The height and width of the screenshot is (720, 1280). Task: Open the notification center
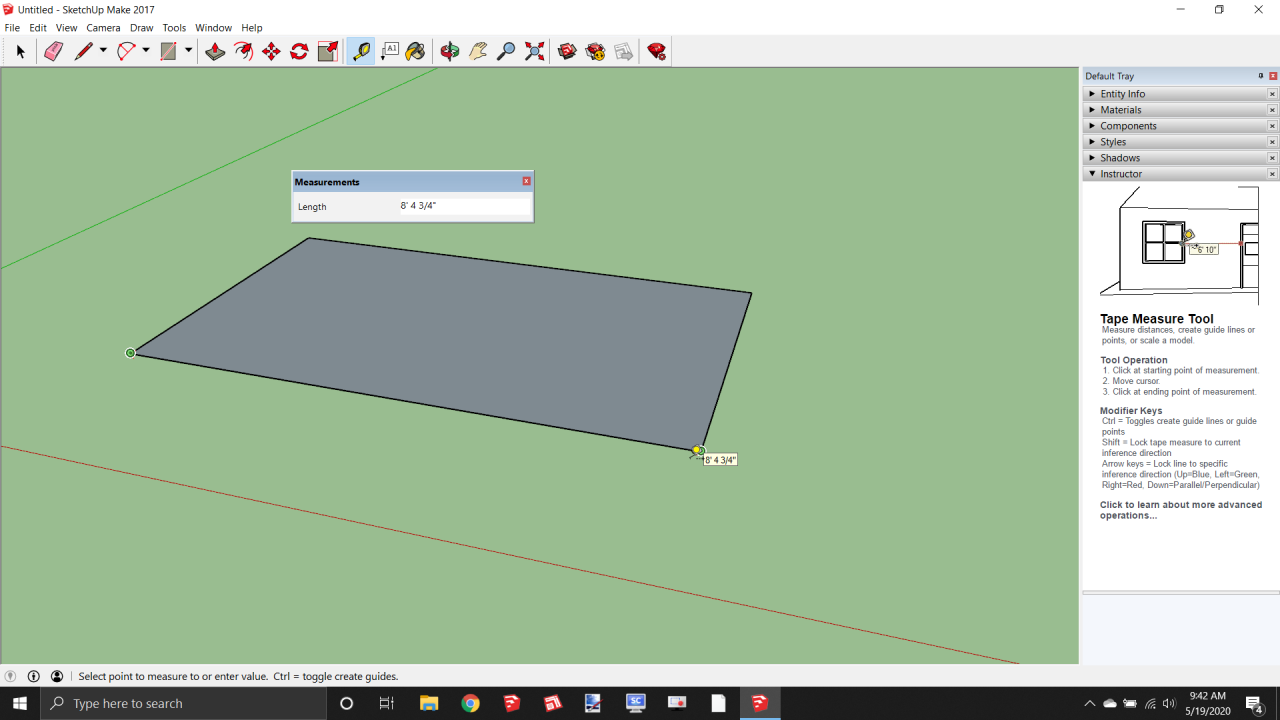(1254, 703)
